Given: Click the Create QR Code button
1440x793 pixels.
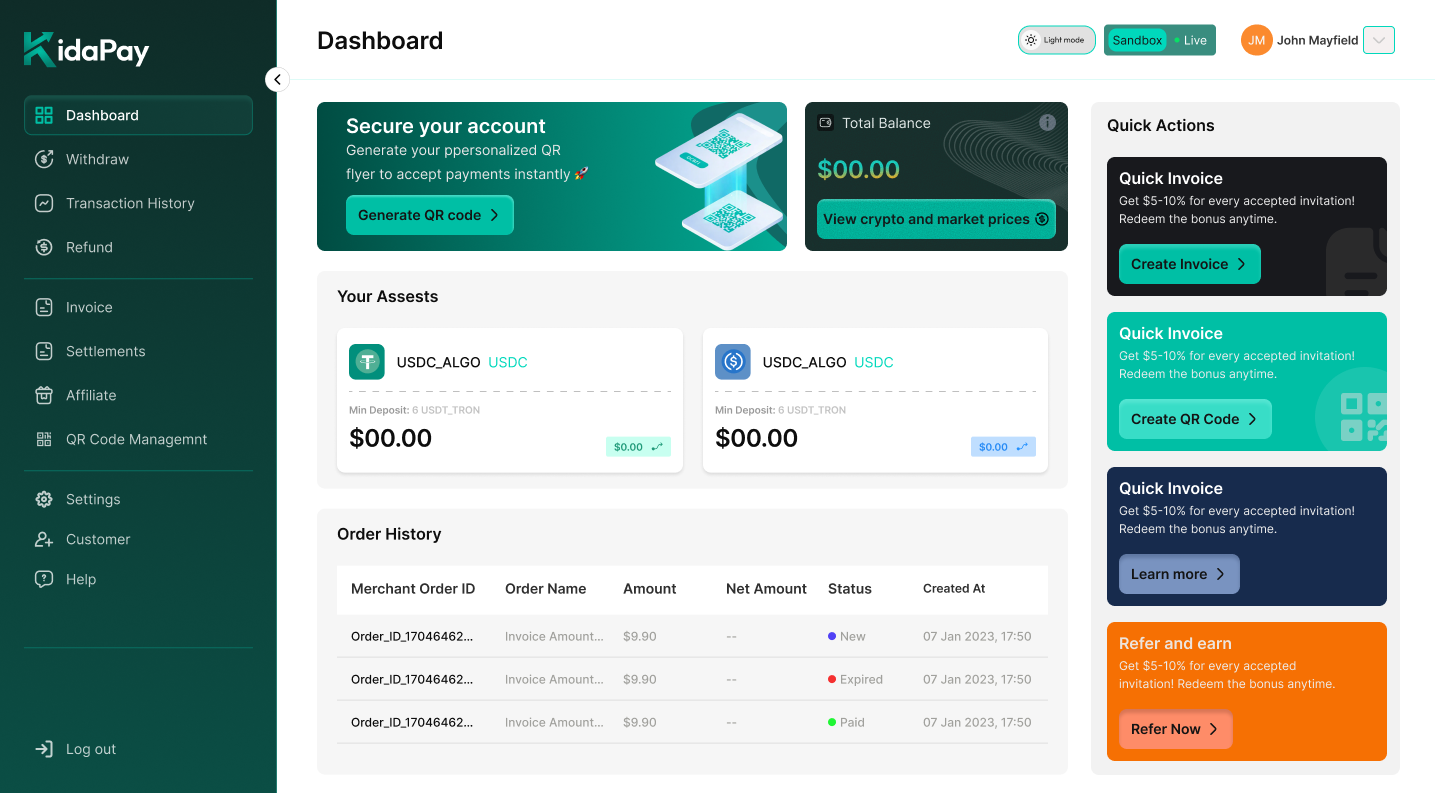Looking at the screenshot, I should 1195,419.
